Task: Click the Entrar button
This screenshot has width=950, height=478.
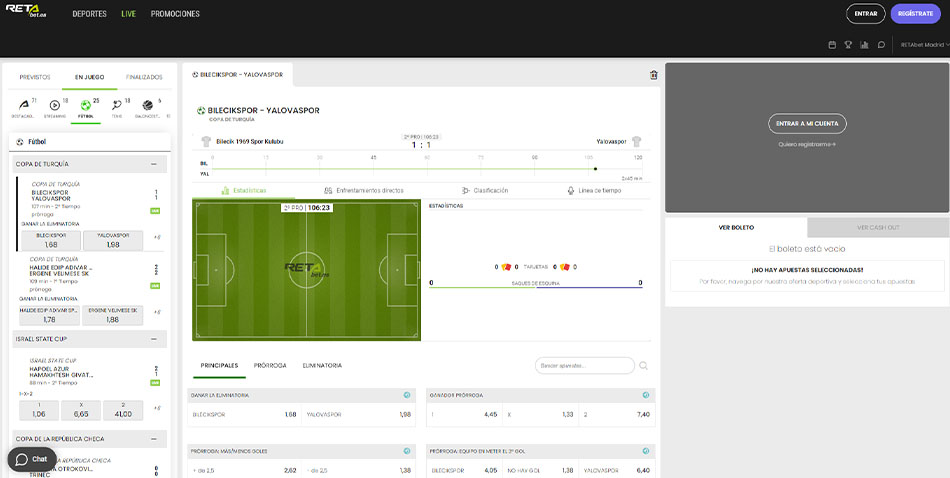Action: (x=866, y=14)
